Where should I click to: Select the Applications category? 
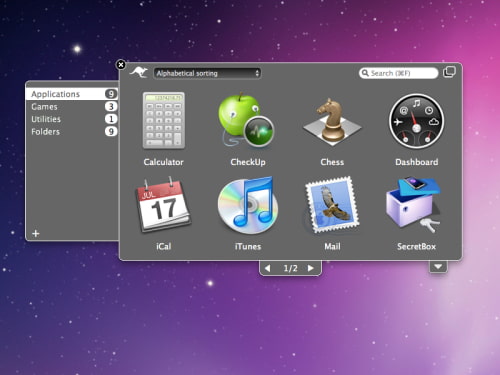(x=72, y=94)
